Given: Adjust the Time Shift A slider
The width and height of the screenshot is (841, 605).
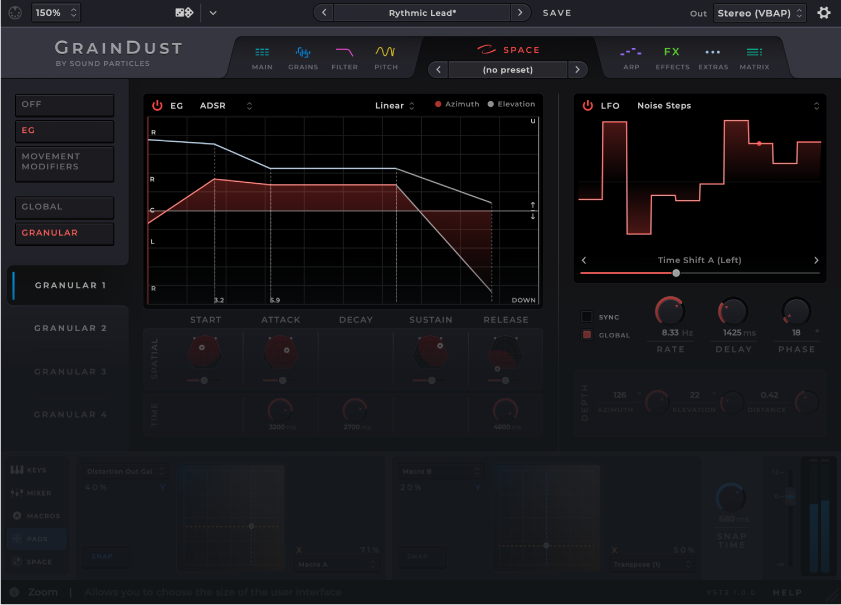Looking at the screenshot, I should click(x=676, y=273).
